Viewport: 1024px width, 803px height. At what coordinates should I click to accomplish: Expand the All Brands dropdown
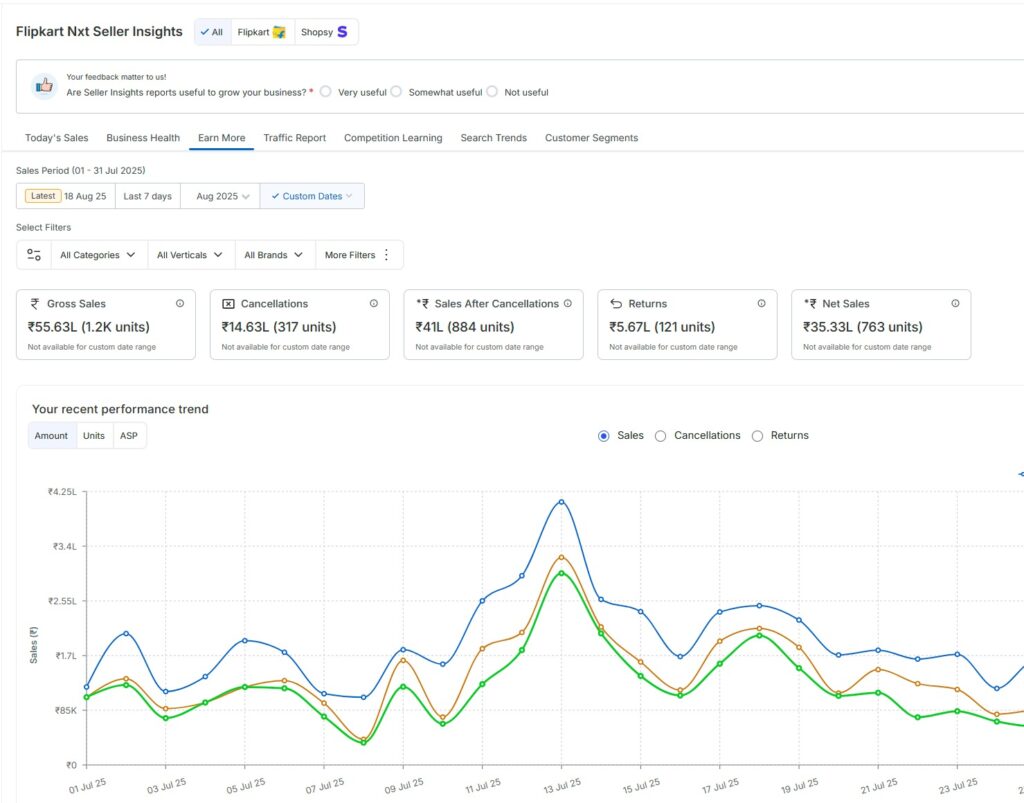tap(273, 255)
